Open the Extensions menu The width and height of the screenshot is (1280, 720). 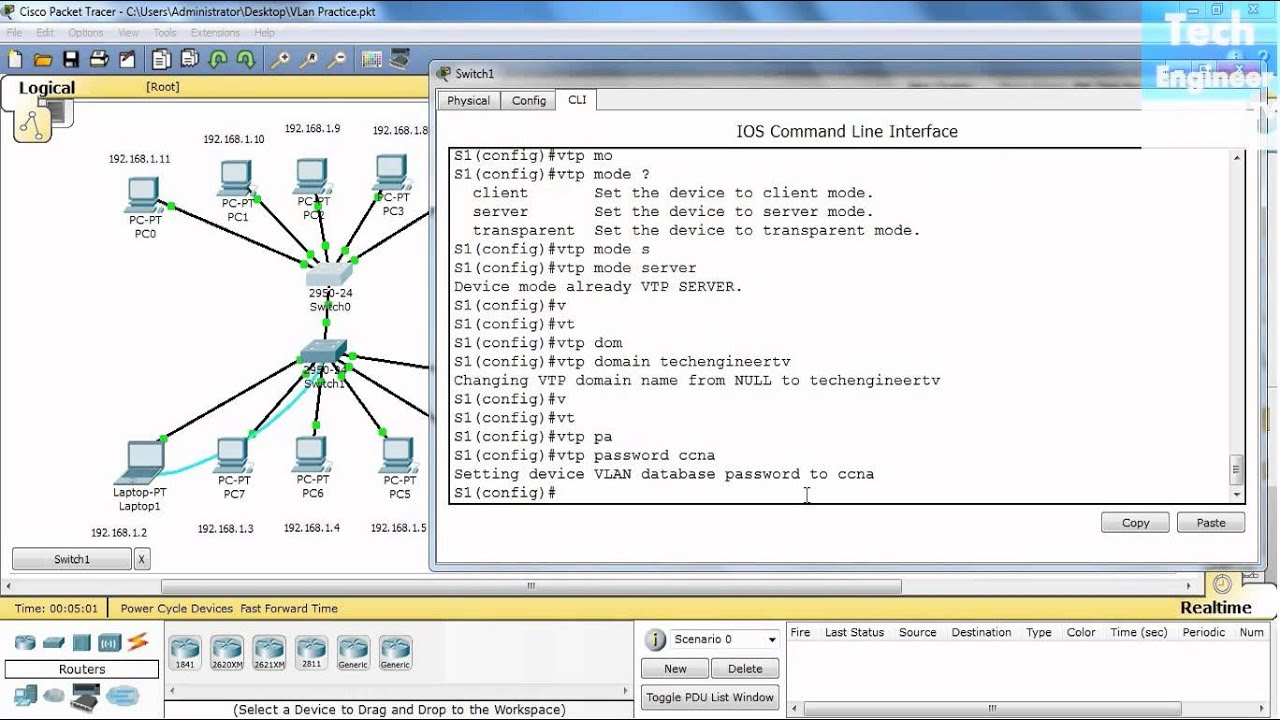[x=215, y=33]
